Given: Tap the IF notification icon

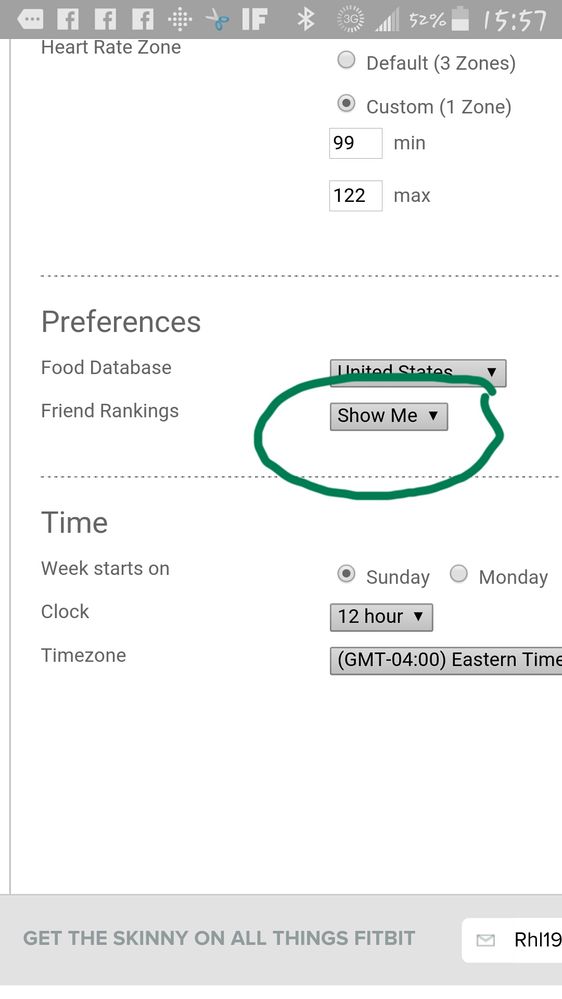Looking at the screenshot, I should pyautogui.click(x=254, y=20).
